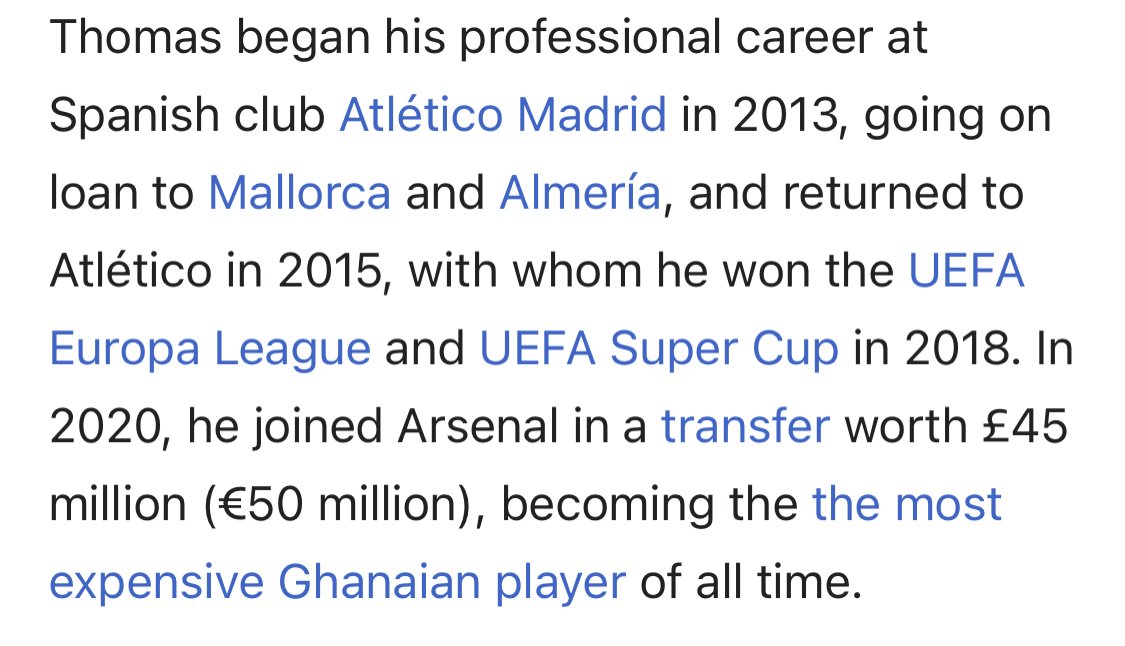Screen dimensions: 1125x646
Task: Click the plain word 'Arsenal'
Action: [478, 426]
